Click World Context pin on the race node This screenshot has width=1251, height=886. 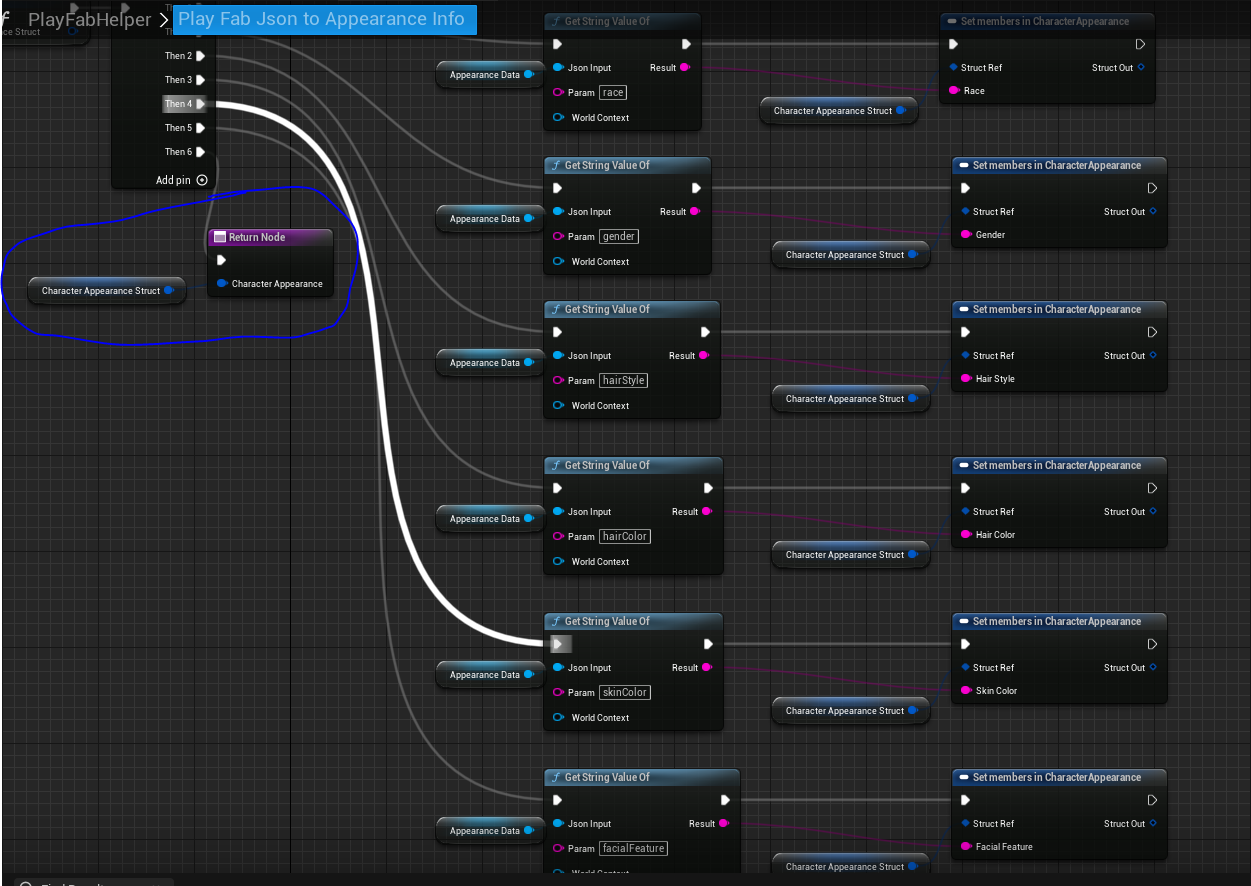click(558, 118)
